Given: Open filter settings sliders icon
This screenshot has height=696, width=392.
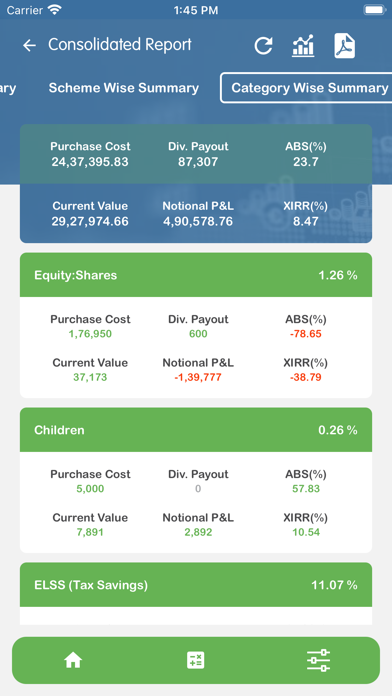Looking at the screenshot, I should tap(318, 660).
